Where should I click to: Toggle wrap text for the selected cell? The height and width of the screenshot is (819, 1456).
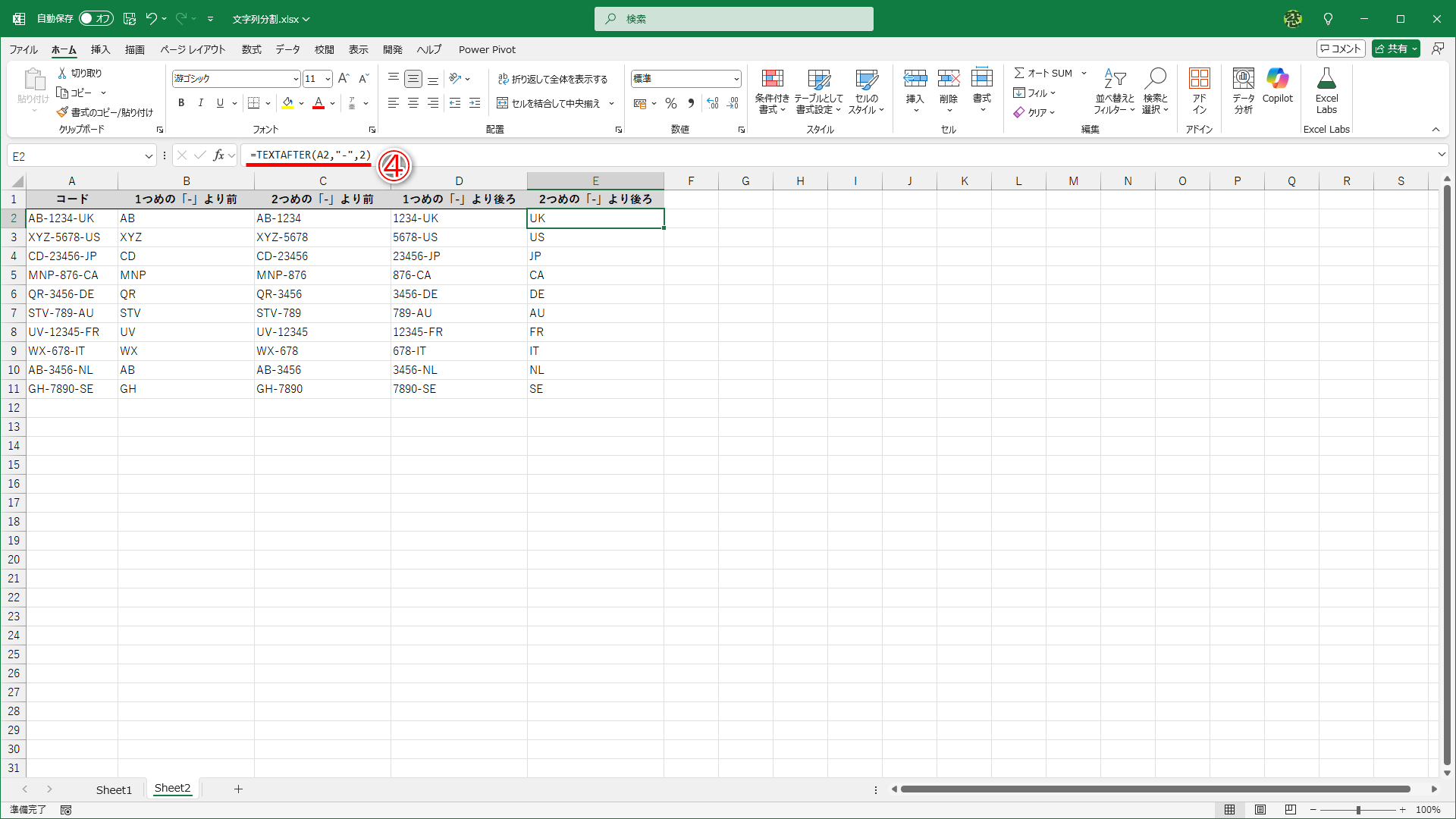(x=553, y=79)
